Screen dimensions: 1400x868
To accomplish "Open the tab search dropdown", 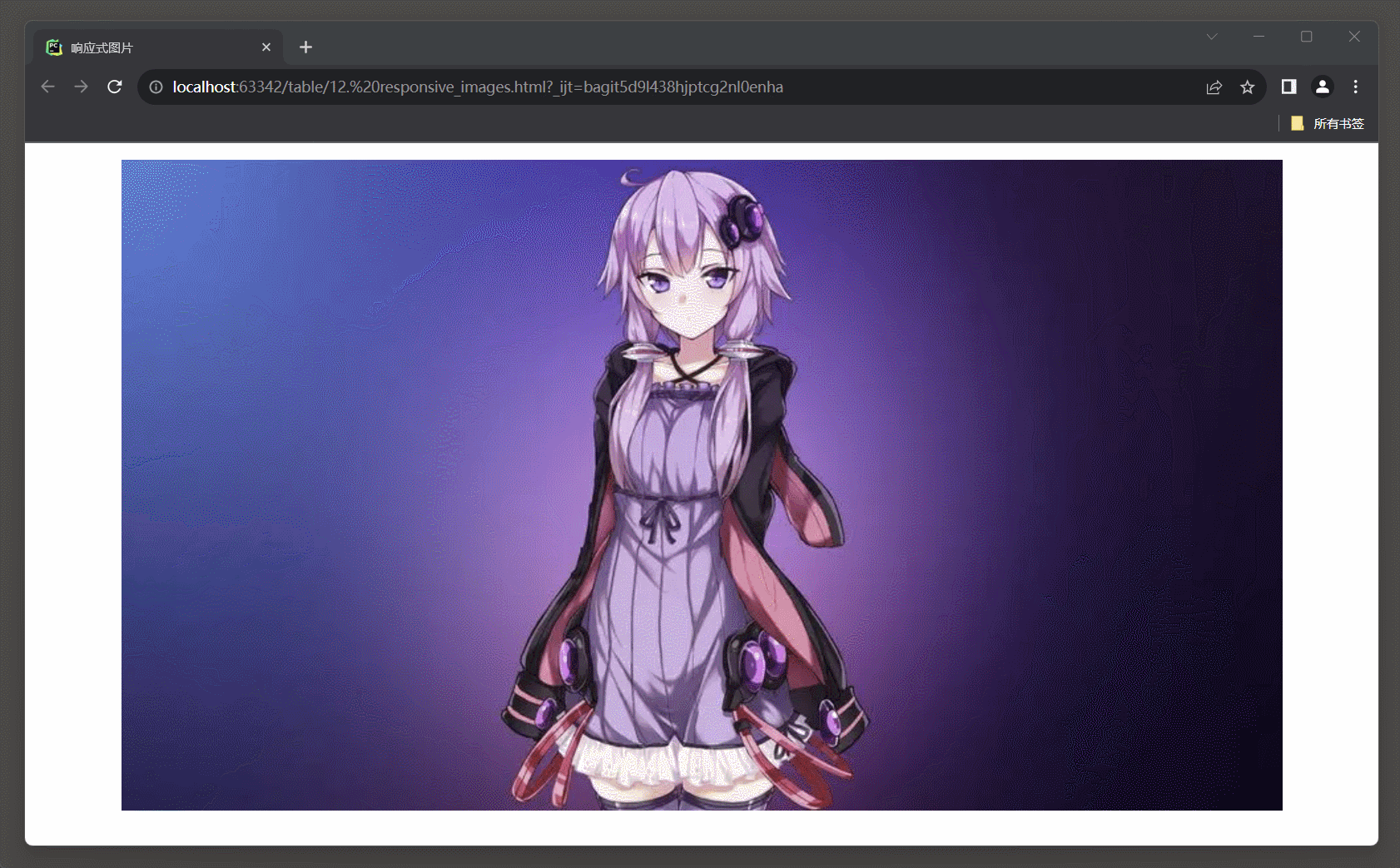I will click(1212, 37).
